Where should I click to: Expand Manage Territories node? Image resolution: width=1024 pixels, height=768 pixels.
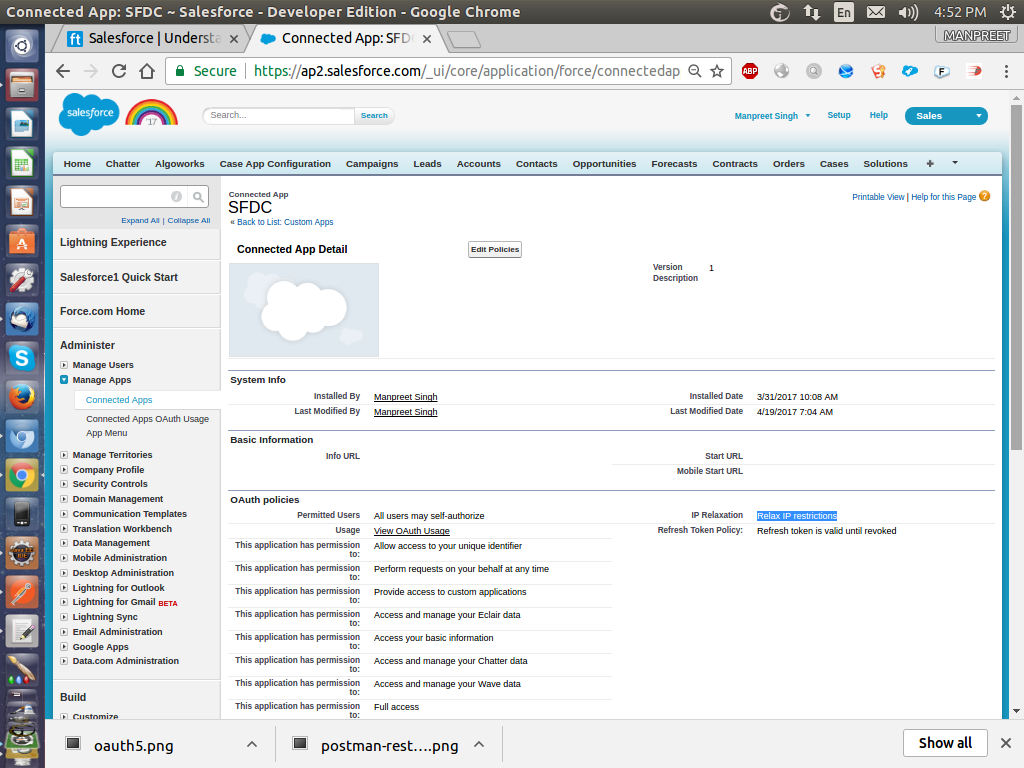[x=64, y=455]
